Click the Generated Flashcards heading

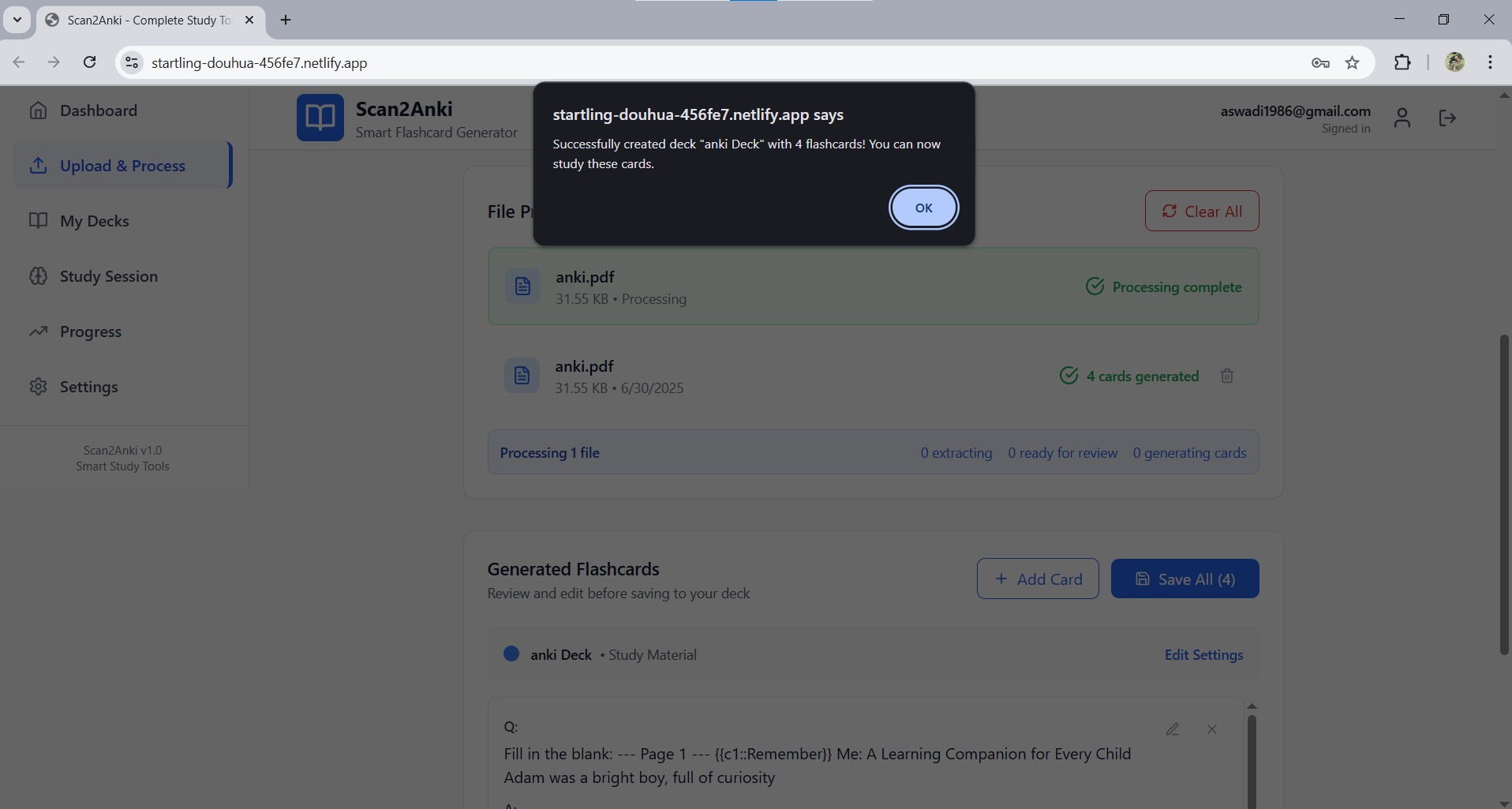(x=573, y=569)
